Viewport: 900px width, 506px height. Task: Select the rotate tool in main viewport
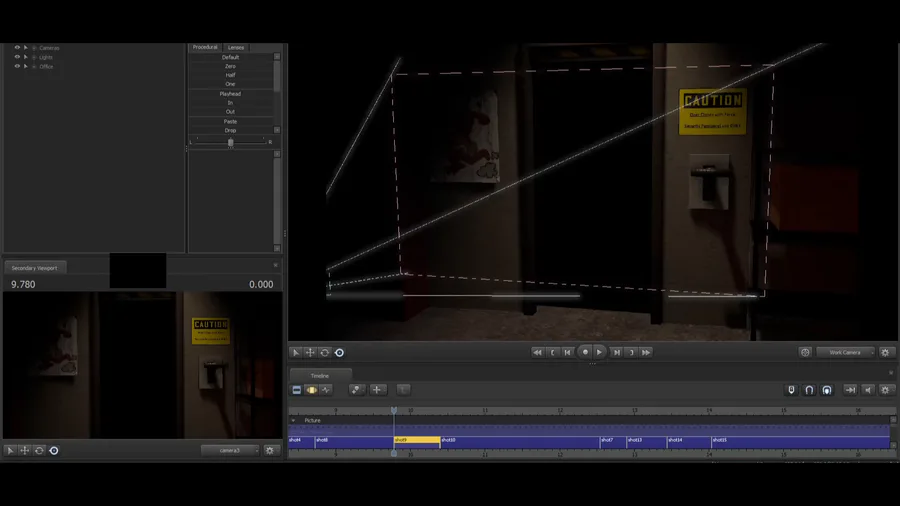point(325,353)
